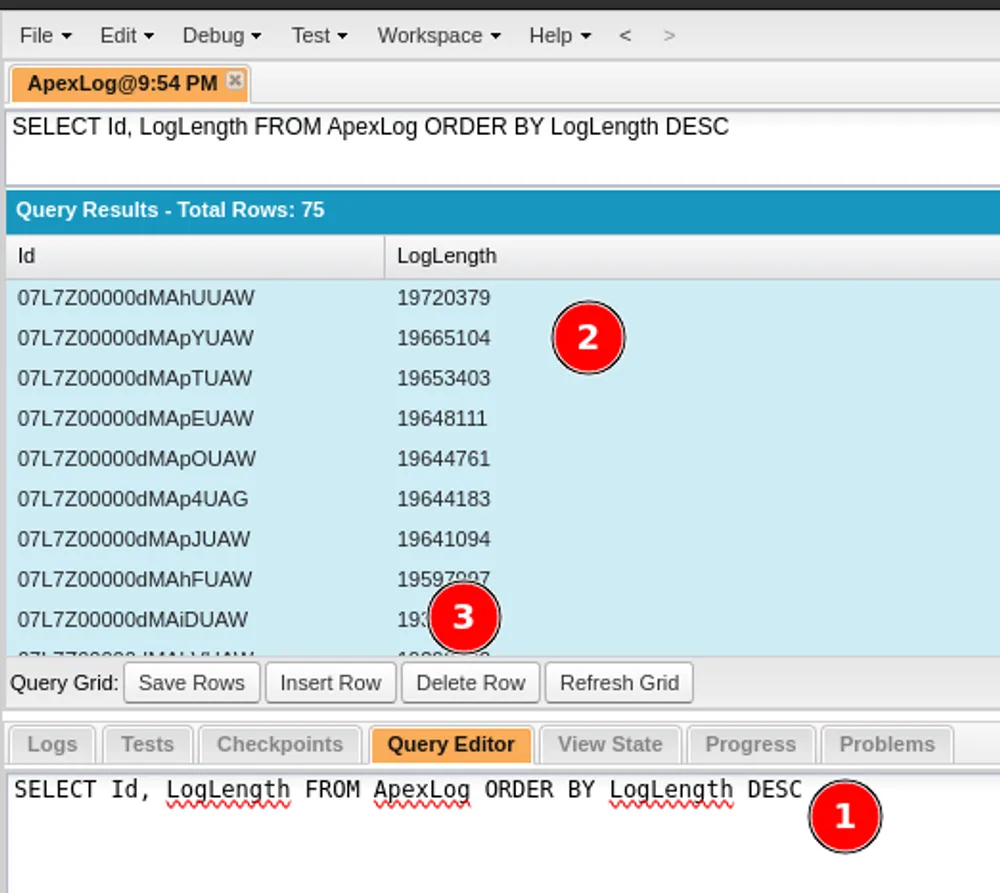Click LogLength value 19653403
This screenshot has height=893, width=1000.
point(444,378)
